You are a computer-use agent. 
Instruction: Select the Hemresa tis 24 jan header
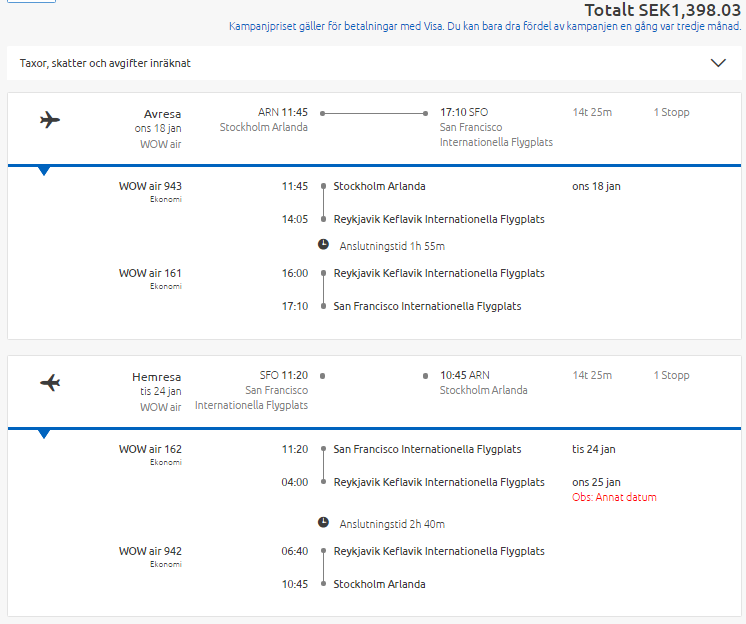[157, 384]
